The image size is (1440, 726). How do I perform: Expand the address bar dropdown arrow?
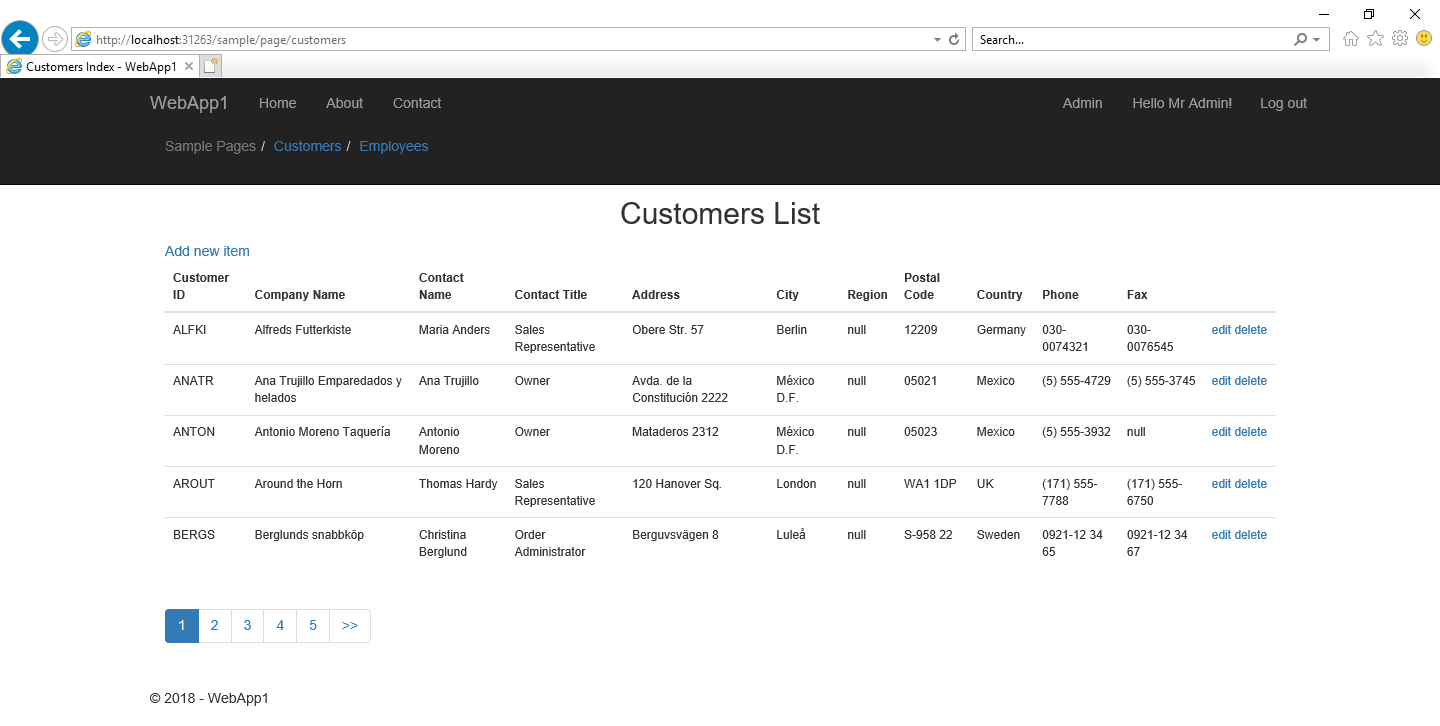(x=937, y=40)
